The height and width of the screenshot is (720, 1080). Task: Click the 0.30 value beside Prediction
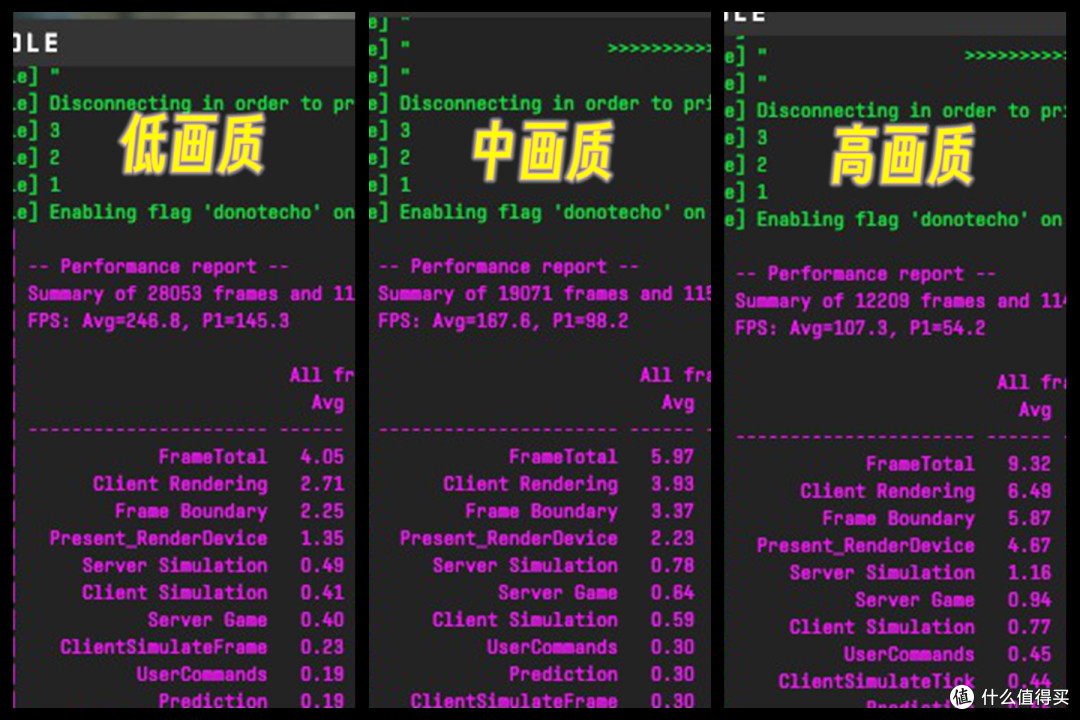(x=672, y=675)
